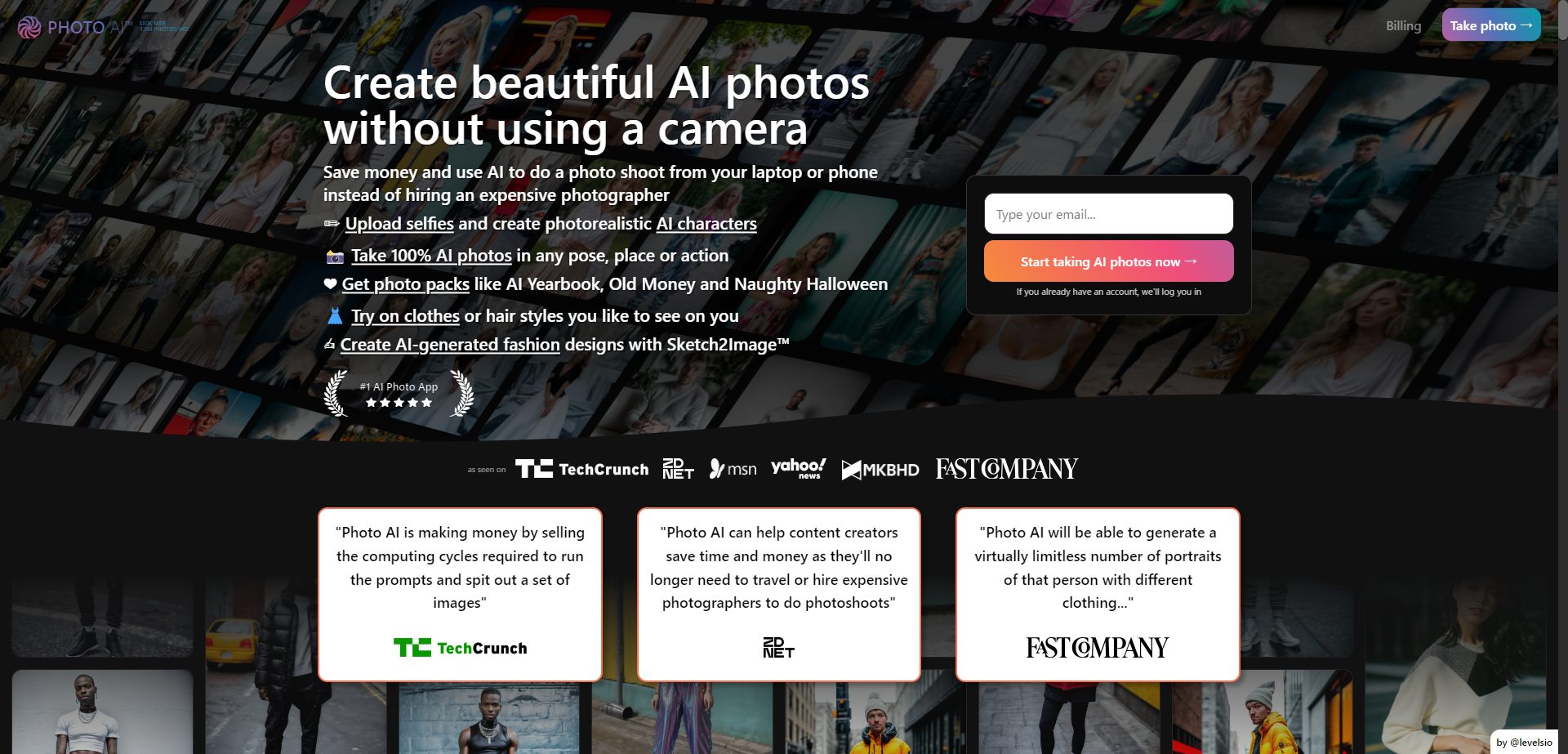1568x754 pixels.
Task: Click the #1 AI Photo App laurel badge
Action: (x=399, y=394)
